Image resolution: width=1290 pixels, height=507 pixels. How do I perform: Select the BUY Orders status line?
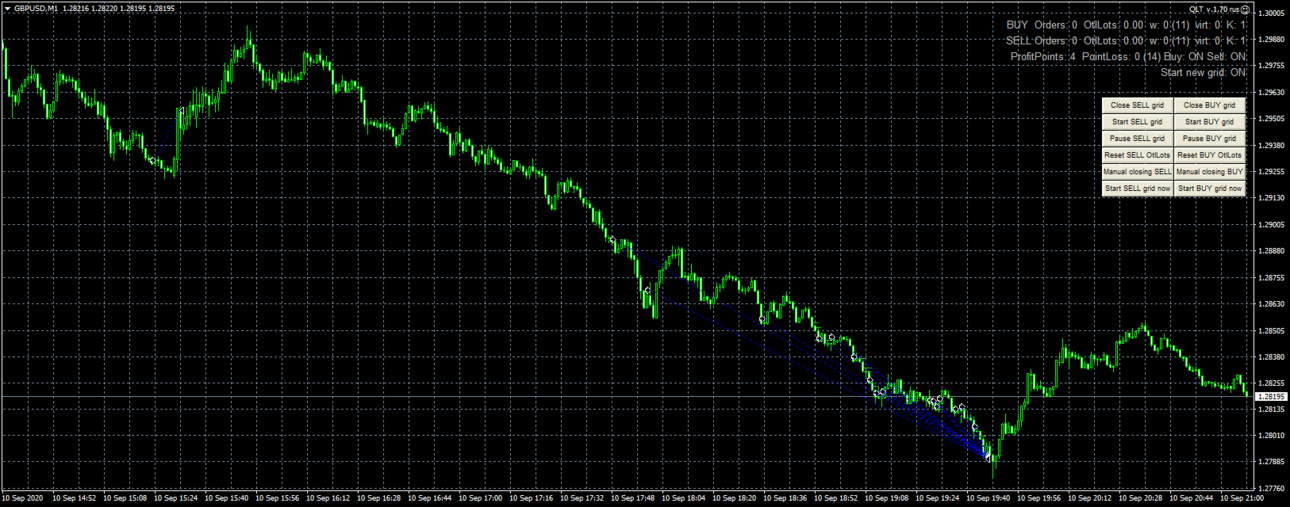coord(1127,25)
